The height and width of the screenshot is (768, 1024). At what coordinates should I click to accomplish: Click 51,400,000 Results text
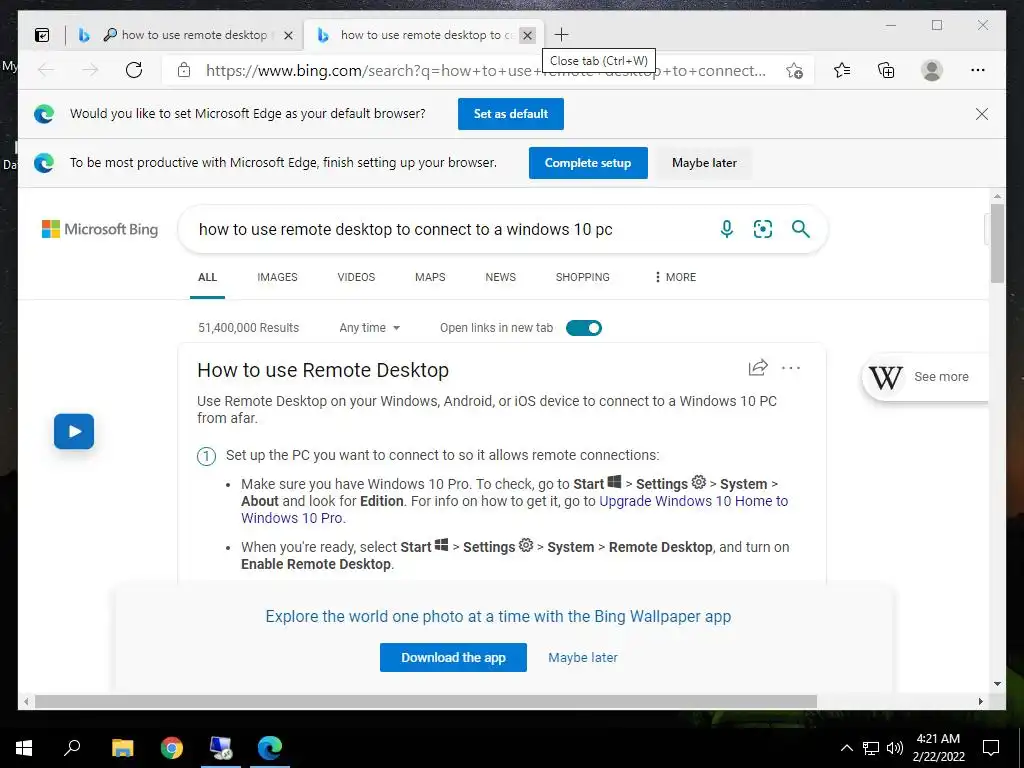pyautogui.click(x=248, y=328)
